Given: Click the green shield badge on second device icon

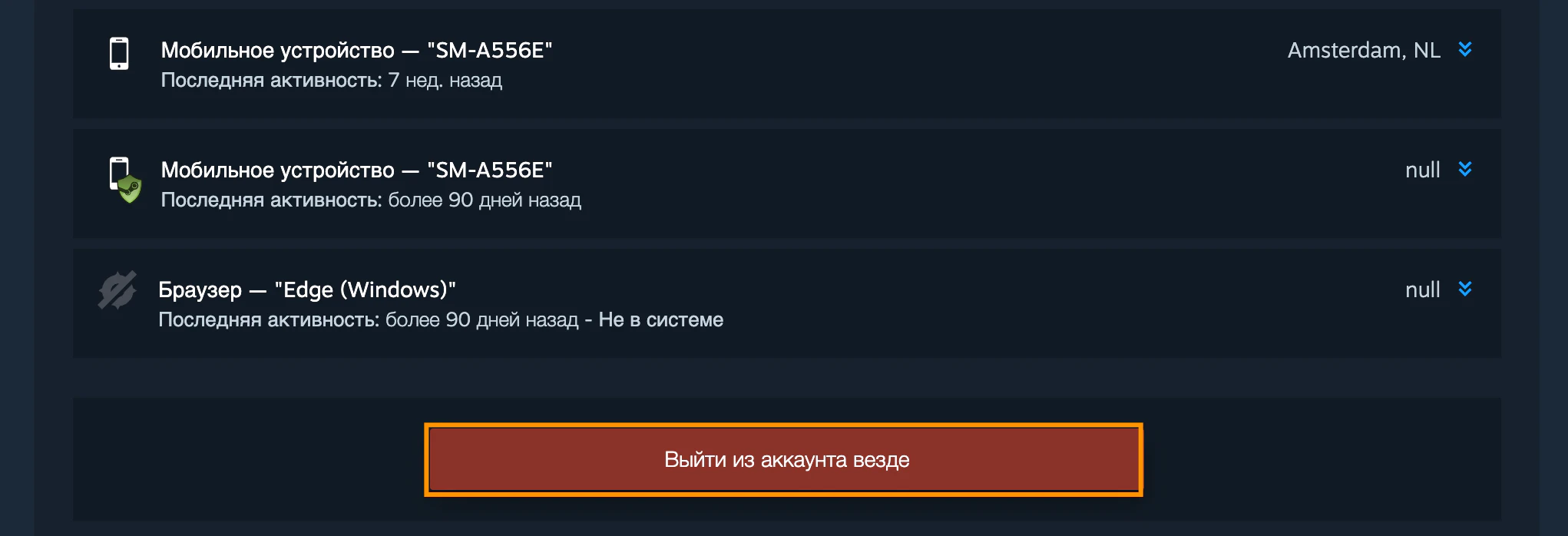Looking at the screenshot, I should tap(131, 189).
